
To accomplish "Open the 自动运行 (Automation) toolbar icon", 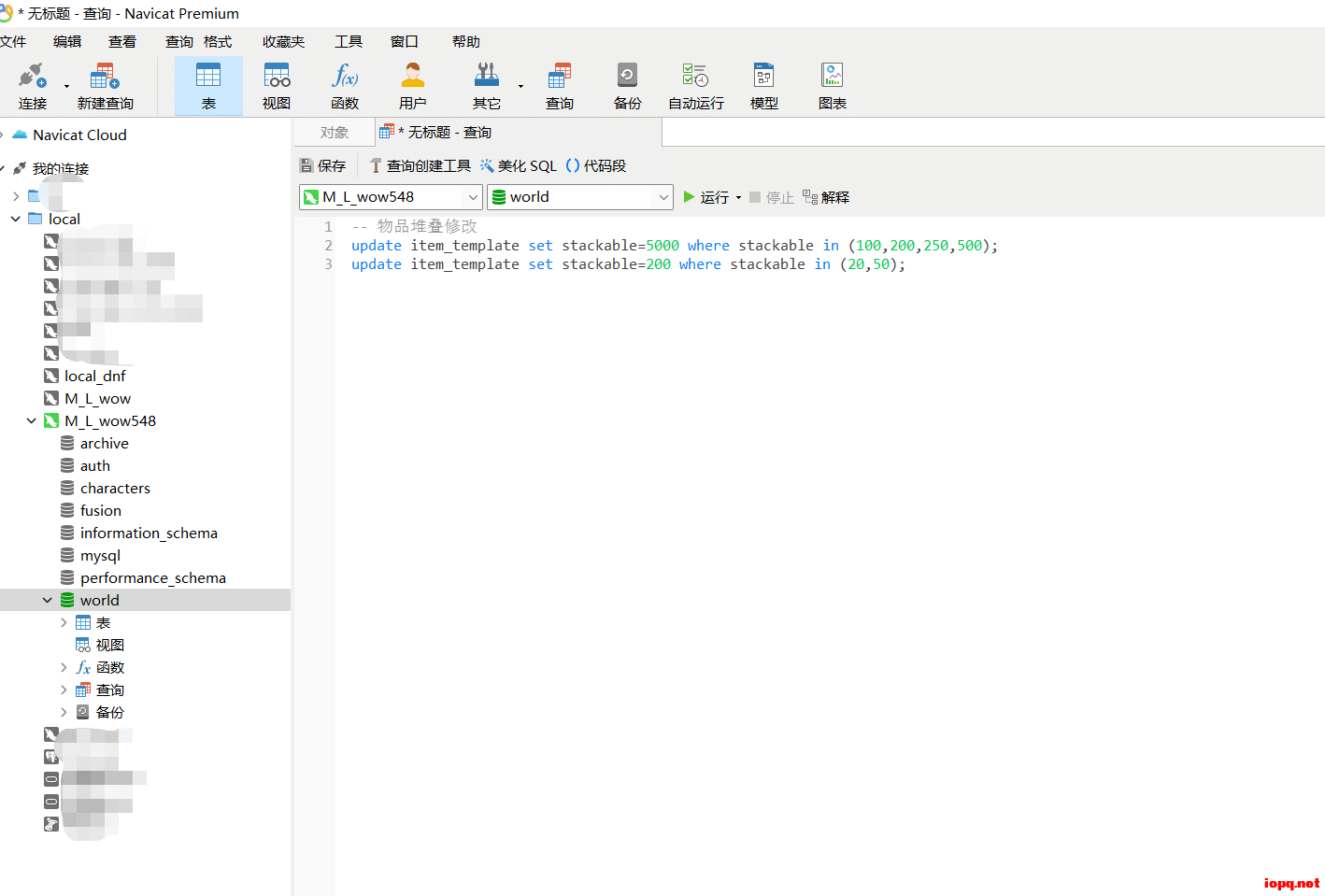I will pyautogui.click(x=695, y=86).
